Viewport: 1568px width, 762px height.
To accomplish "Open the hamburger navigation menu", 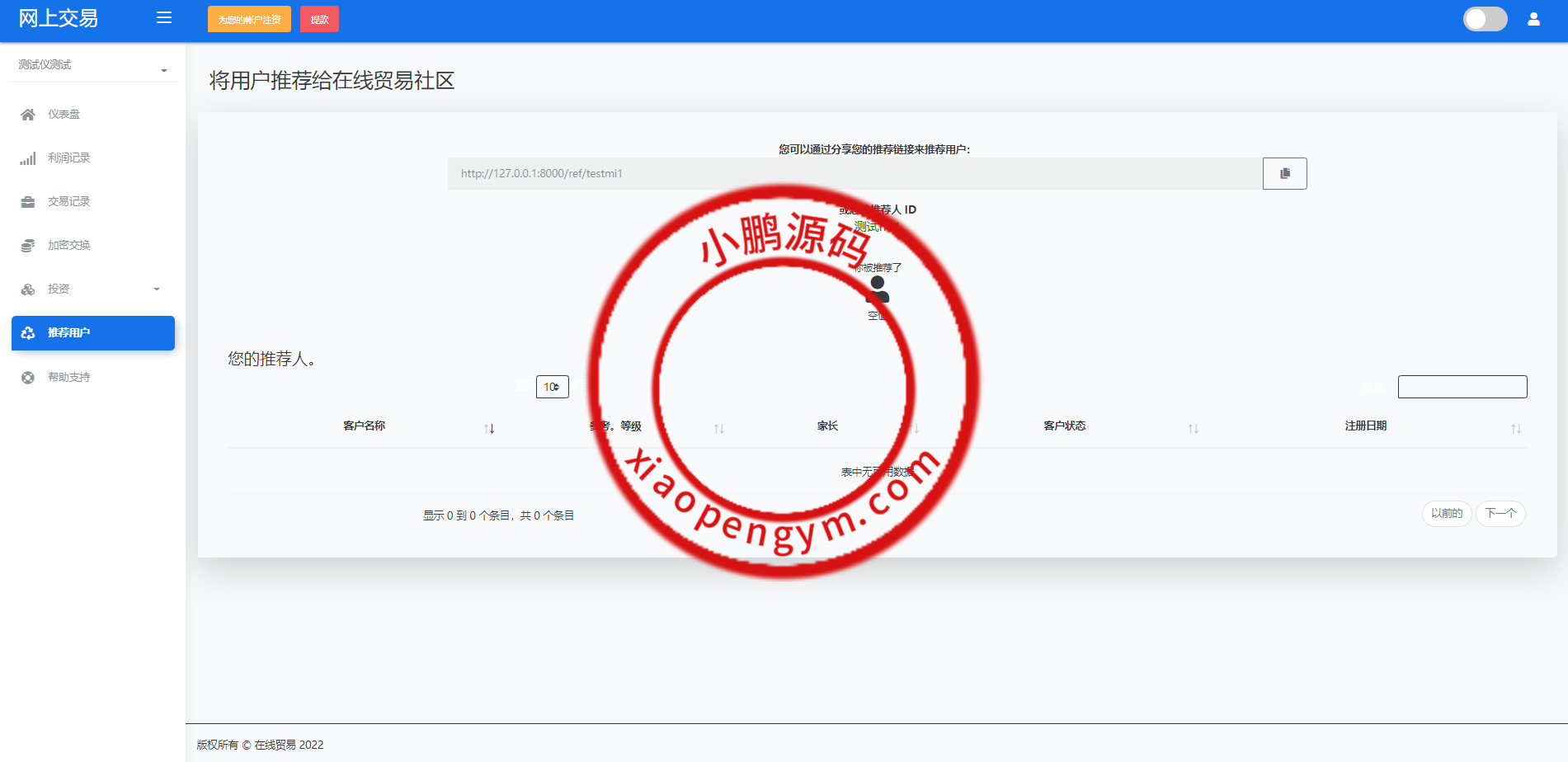I will coord(163,18).
